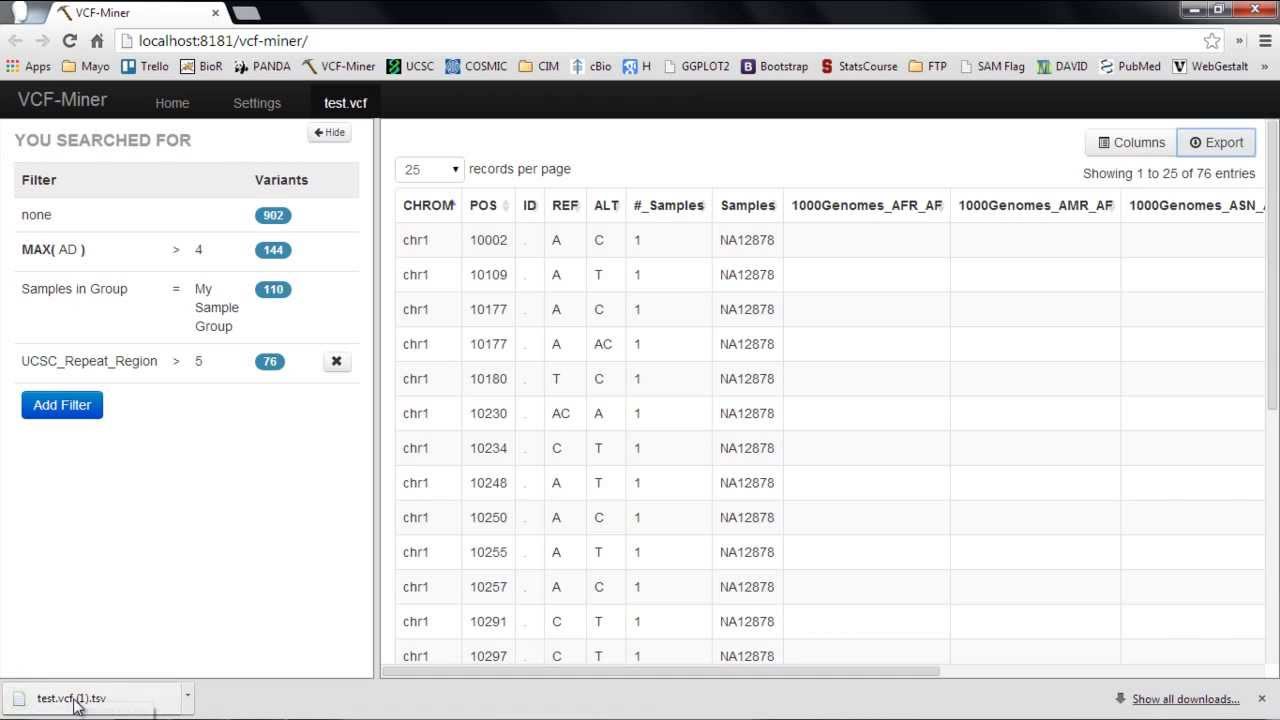Viewport: 1280px width, 720px height.
Task: Open downloaded file test.vcf (1).tsv
Action: tap(90, 698)
